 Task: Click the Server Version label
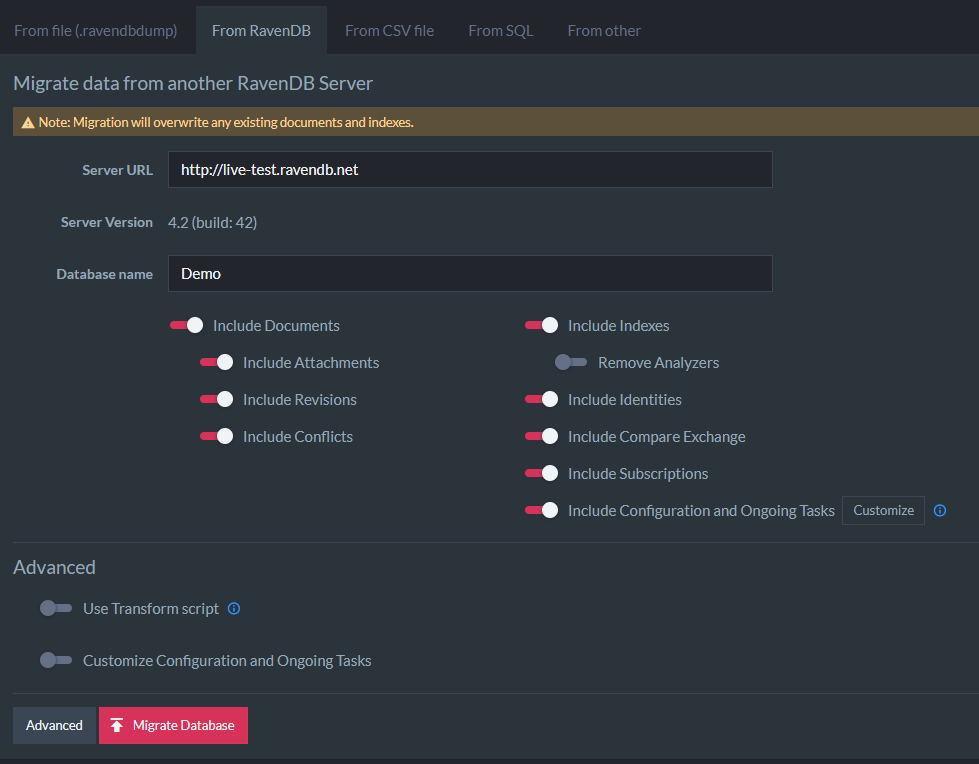[x=107, y=222]
